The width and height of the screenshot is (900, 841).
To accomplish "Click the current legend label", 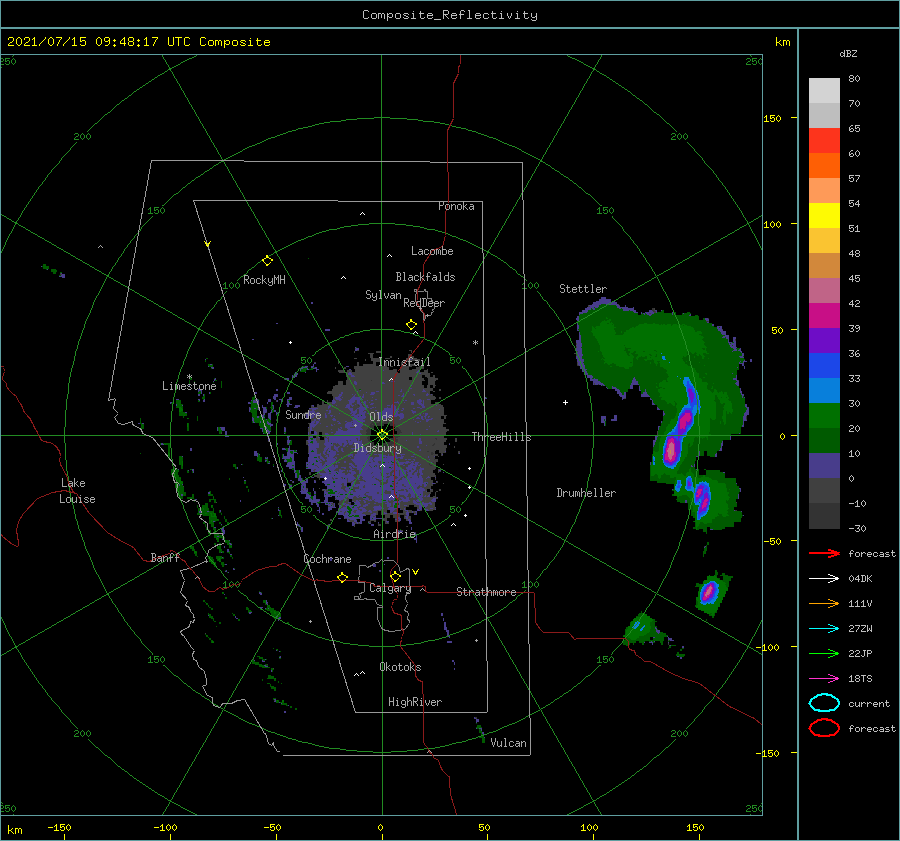I will 868,703.
